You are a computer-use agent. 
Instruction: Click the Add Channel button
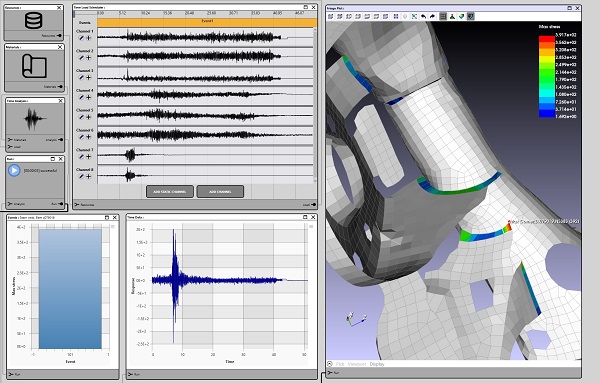coord(220,192)
